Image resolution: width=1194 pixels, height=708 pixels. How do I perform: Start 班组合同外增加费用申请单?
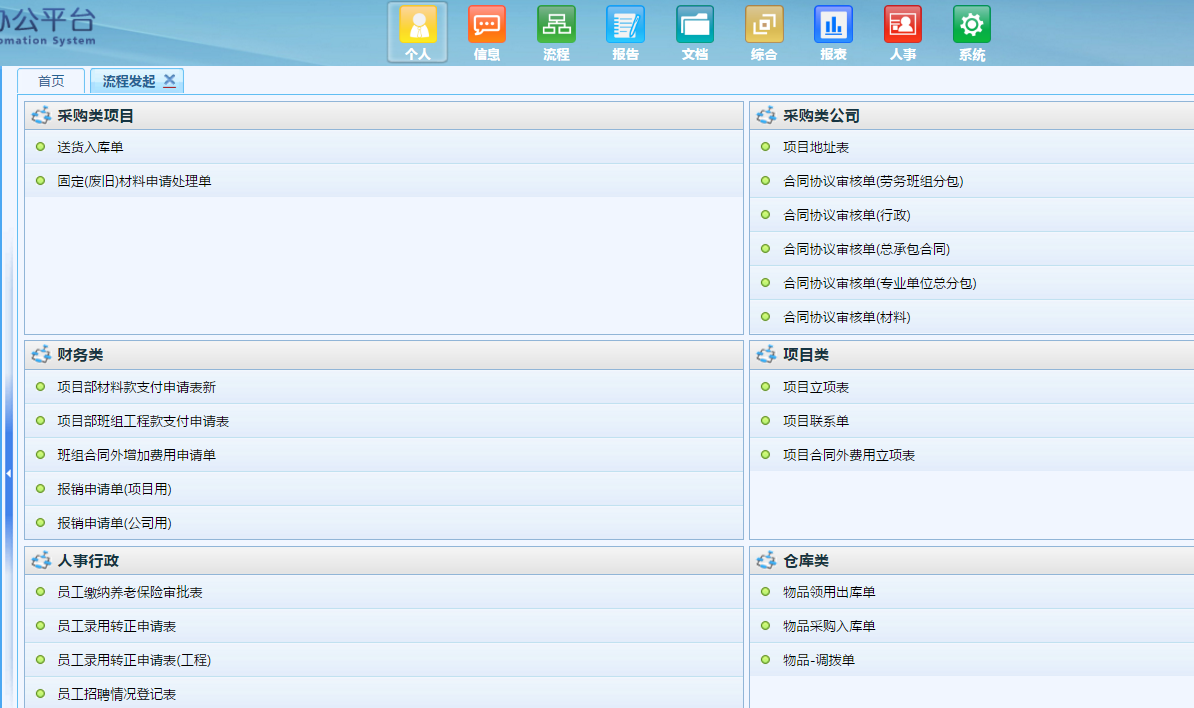pos(136,455)
